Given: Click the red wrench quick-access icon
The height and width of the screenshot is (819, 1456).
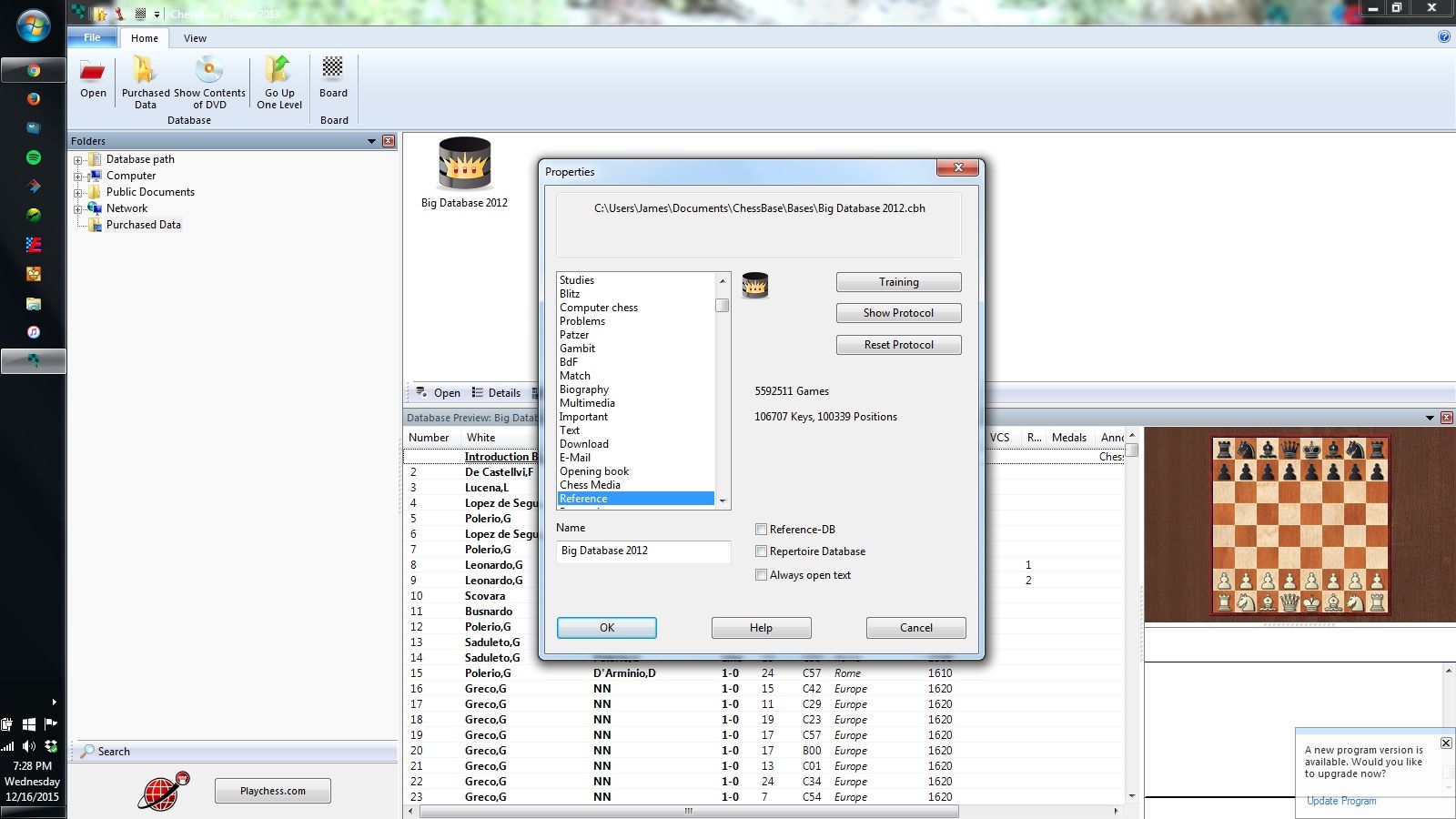Looking at the screenshot, I should 119,14.
